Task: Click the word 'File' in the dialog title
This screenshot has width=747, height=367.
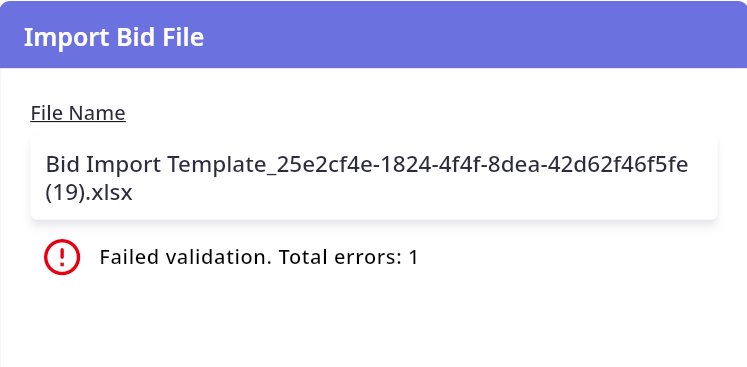Action: tap(183, 37)
